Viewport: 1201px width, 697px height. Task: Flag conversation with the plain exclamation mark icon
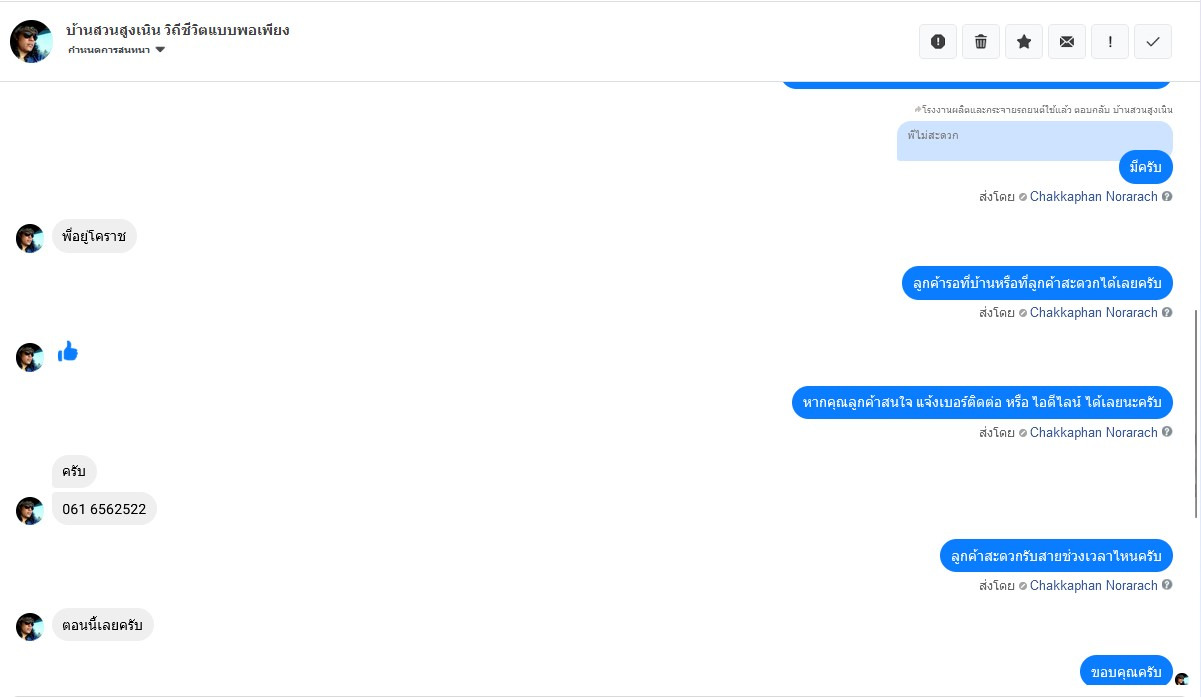tap(1110, 41)
